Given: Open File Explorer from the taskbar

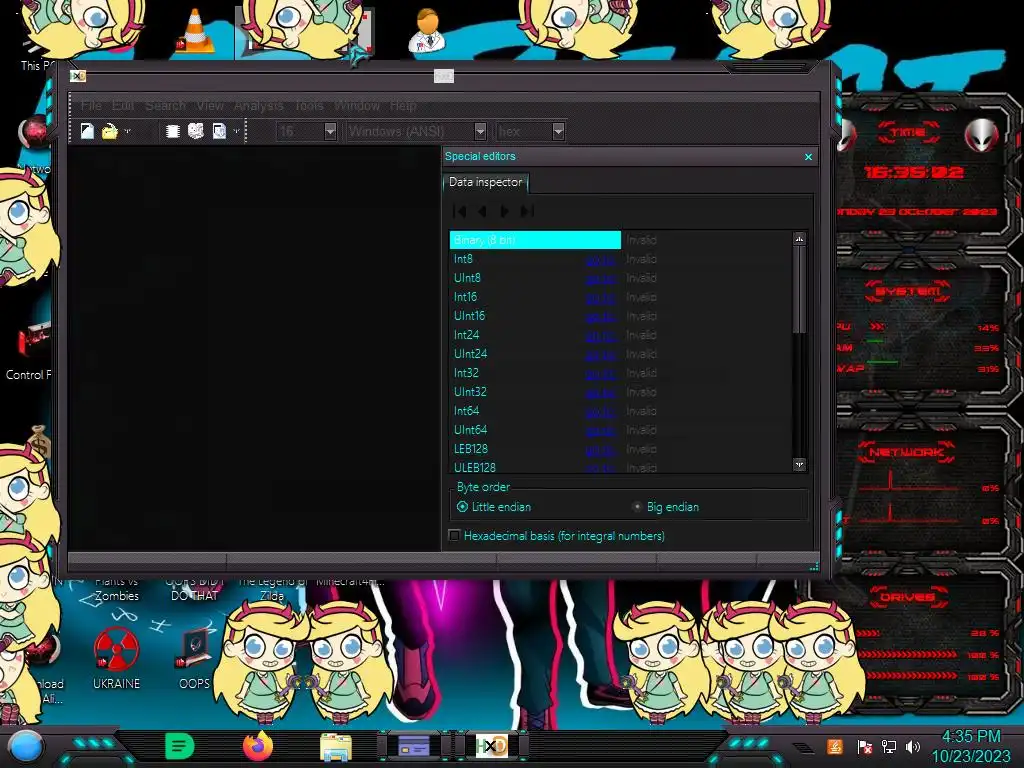Looking at the screenshot, I should (336, 746).
